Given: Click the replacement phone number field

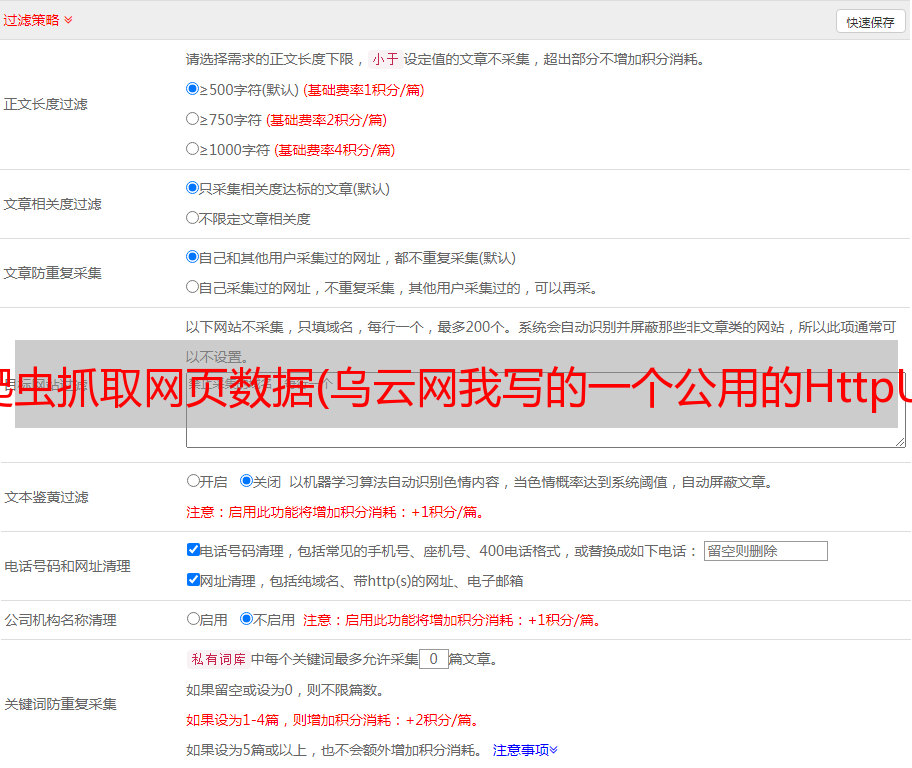Looking at the screenshot, I should 765,551.
